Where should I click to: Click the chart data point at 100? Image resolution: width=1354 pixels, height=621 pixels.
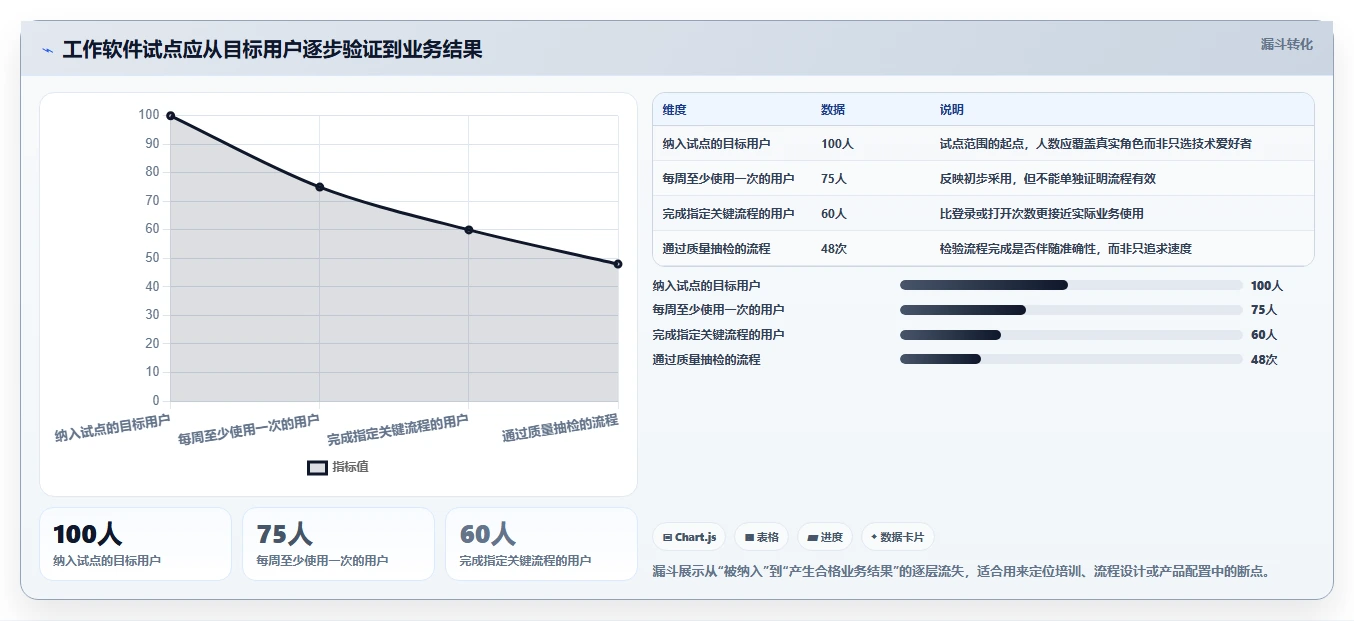point(170,116)
